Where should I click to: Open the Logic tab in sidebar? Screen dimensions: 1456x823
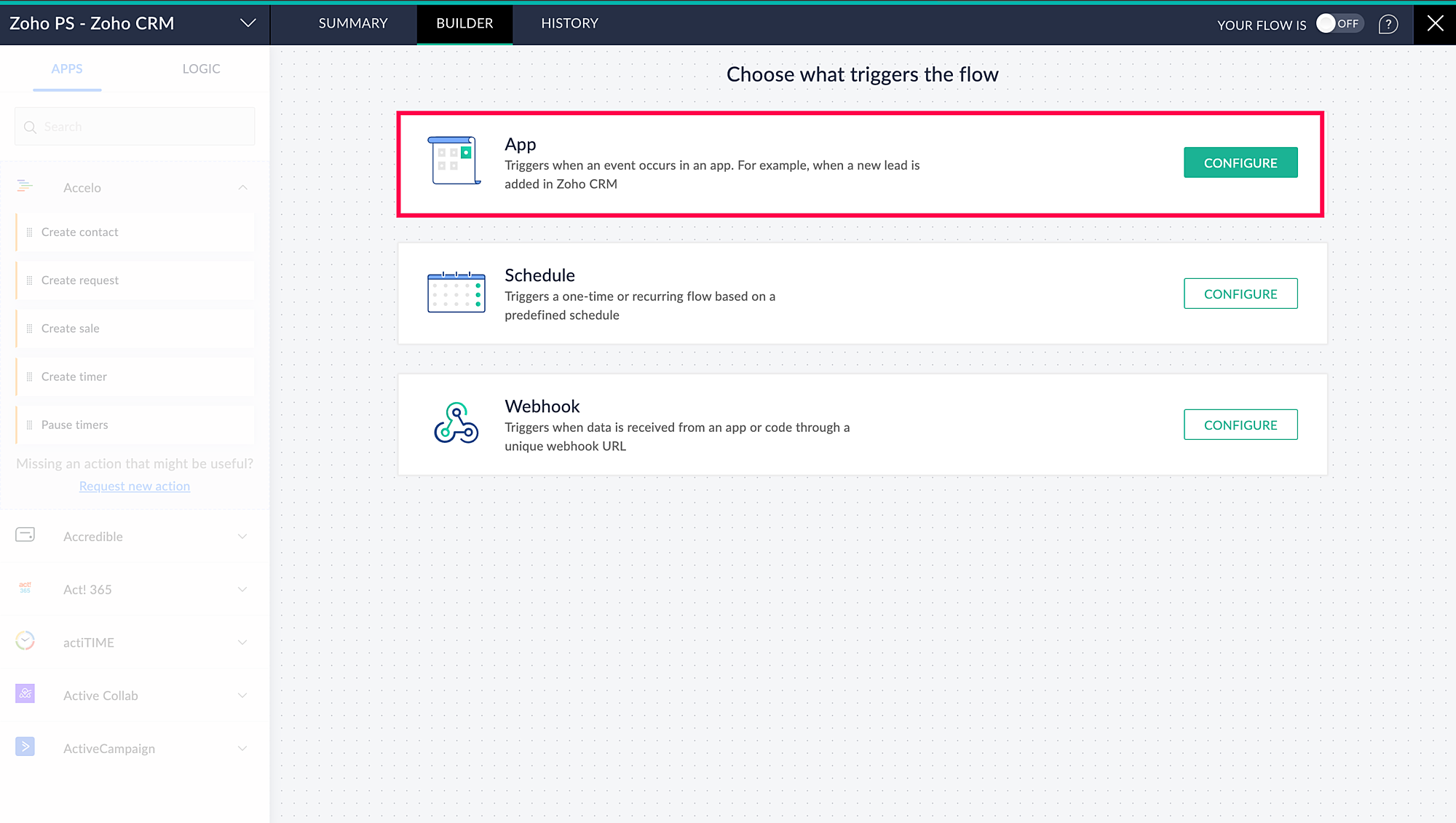[x=201, y=68]
